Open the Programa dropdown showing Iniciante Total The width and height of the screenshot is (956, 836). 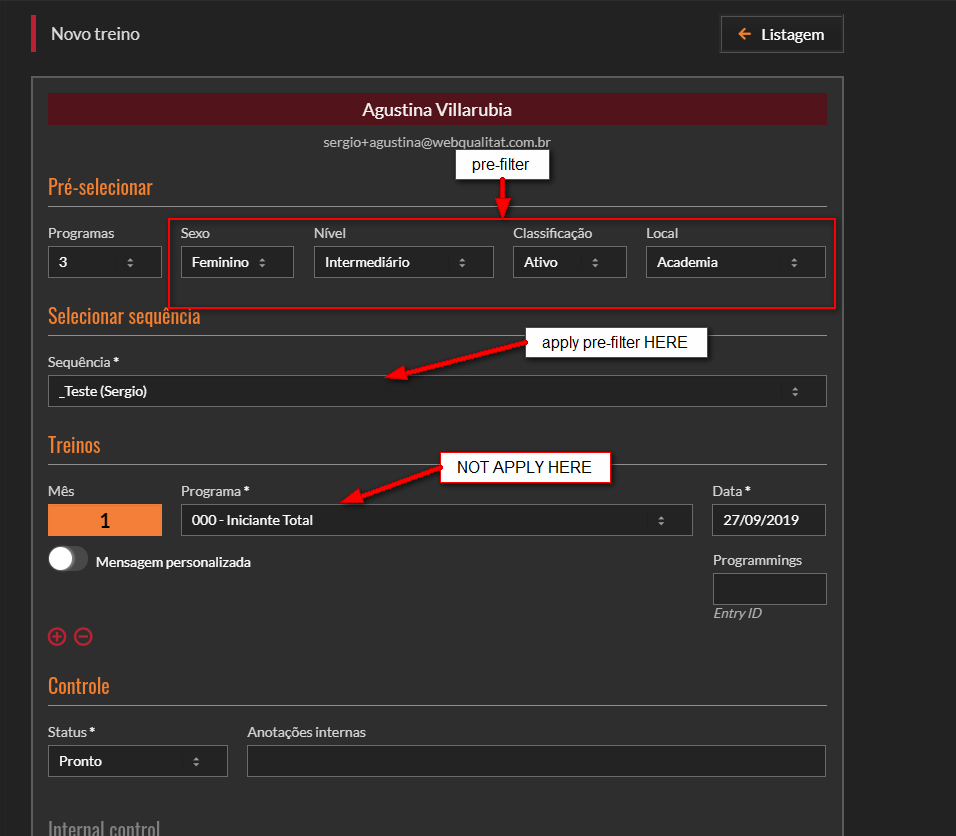[x=436, y=520]
